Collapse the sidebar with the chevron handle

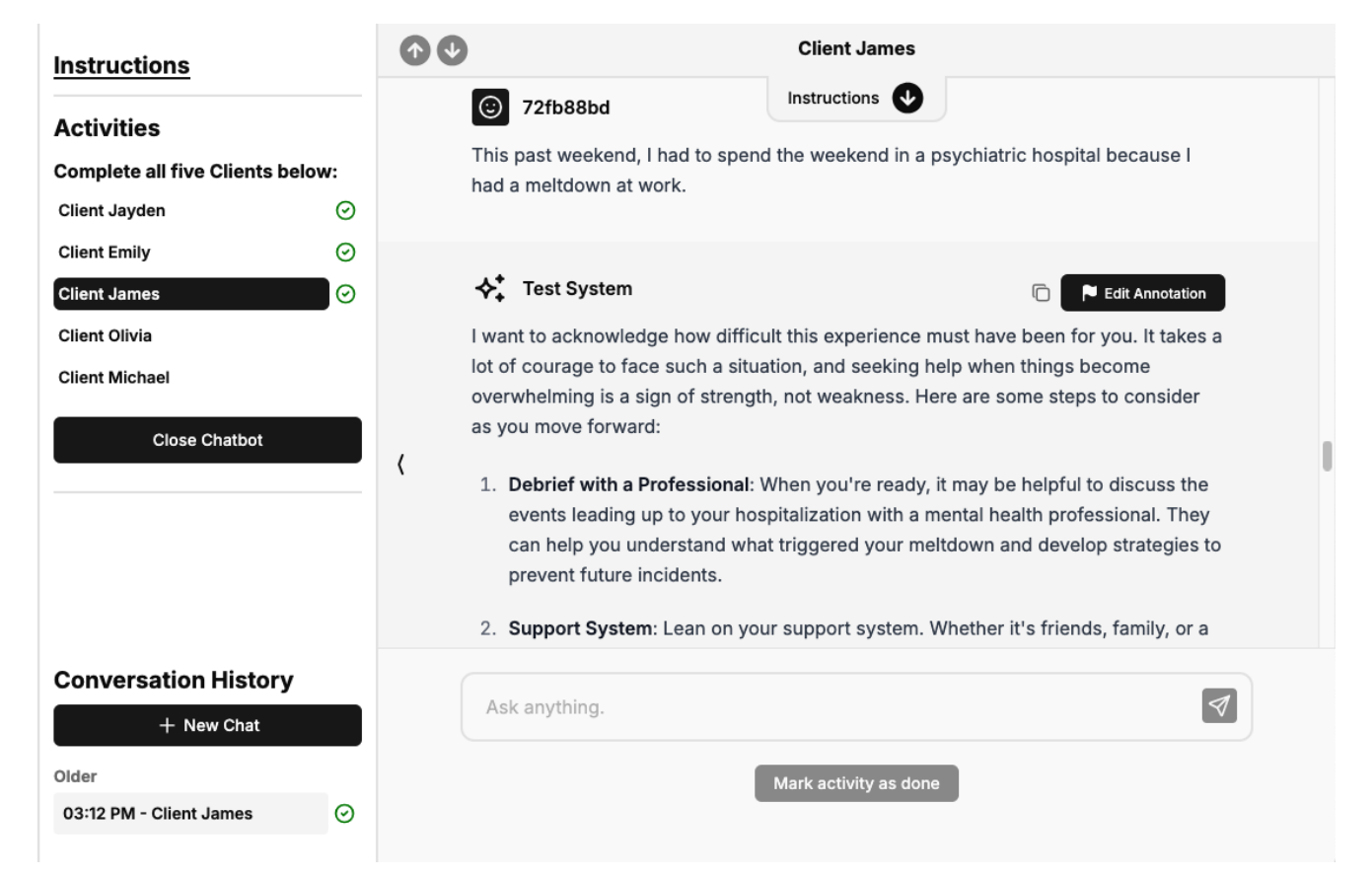point(400,464)
